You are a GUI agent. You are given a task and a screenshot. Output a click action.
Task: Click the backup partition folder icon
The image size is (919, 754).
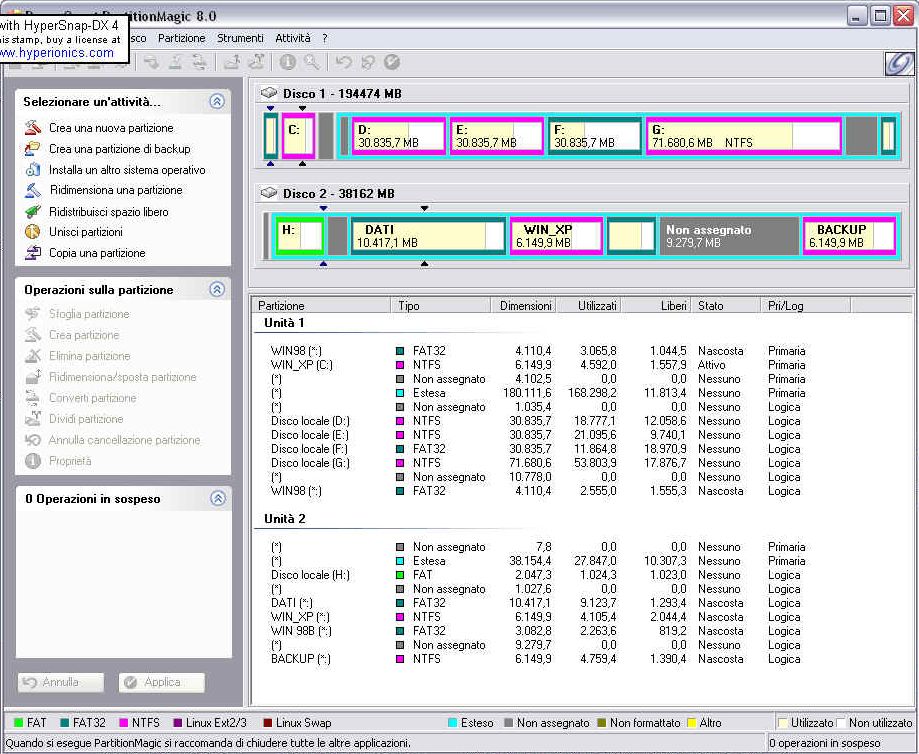32,149
